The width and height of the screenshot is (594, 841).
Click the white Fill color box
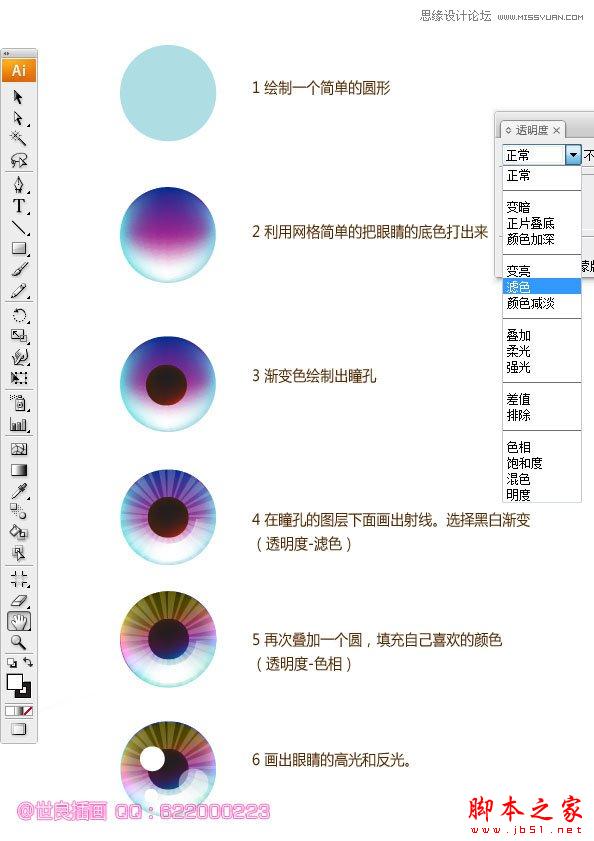(x=14, y=682)
